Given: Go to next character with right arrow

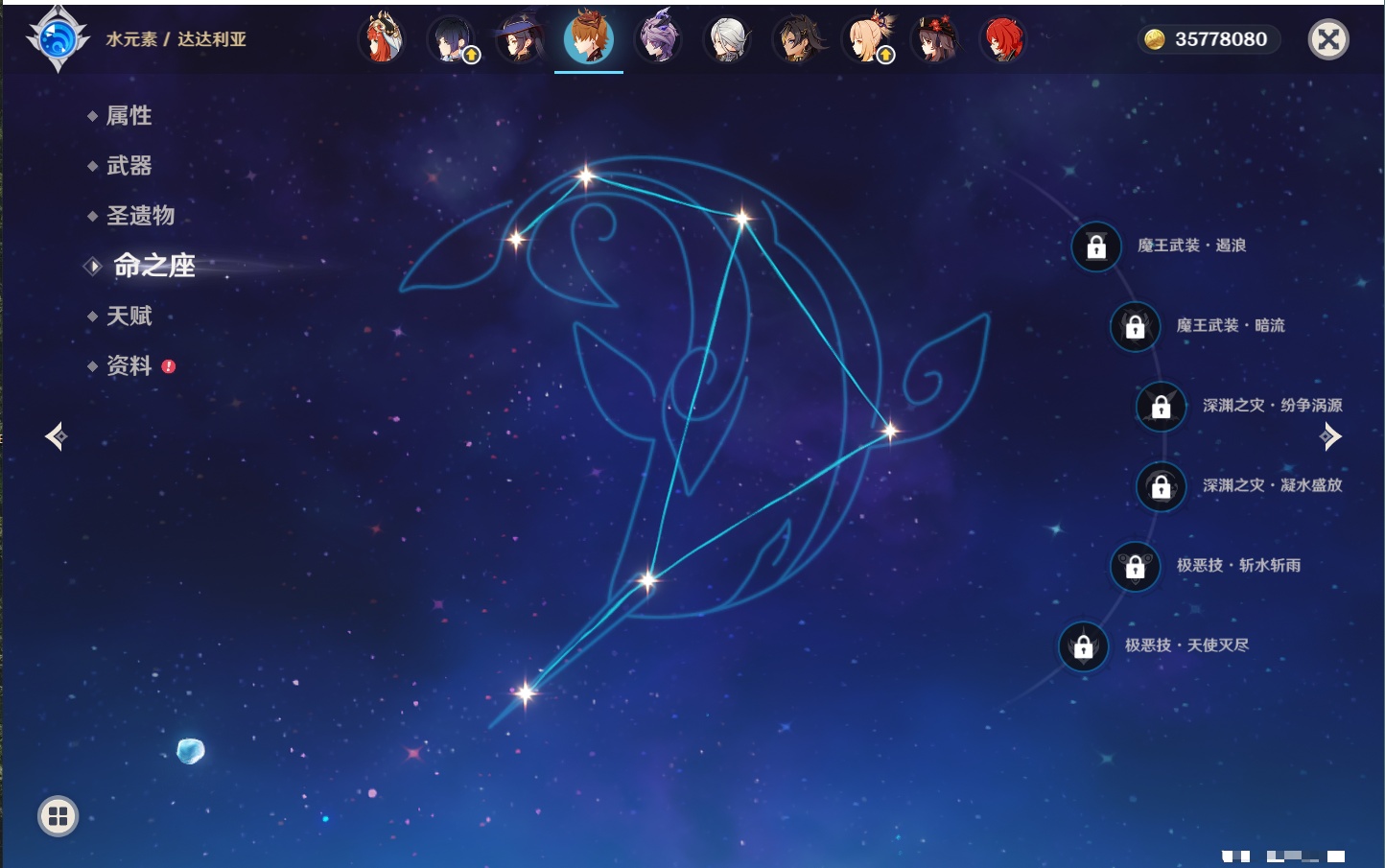Looking at the screenshot, I should [1330, 436].
